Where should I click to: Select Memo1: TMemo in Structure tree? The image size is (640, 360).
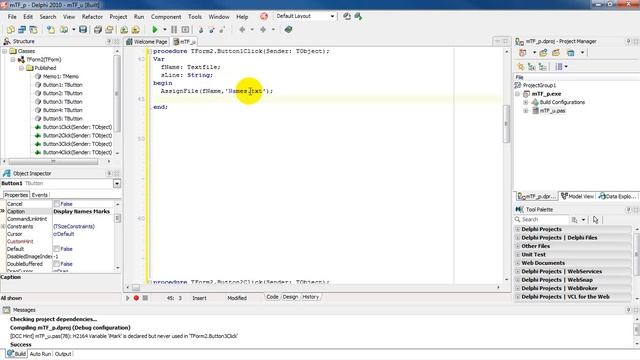point(61,76)
